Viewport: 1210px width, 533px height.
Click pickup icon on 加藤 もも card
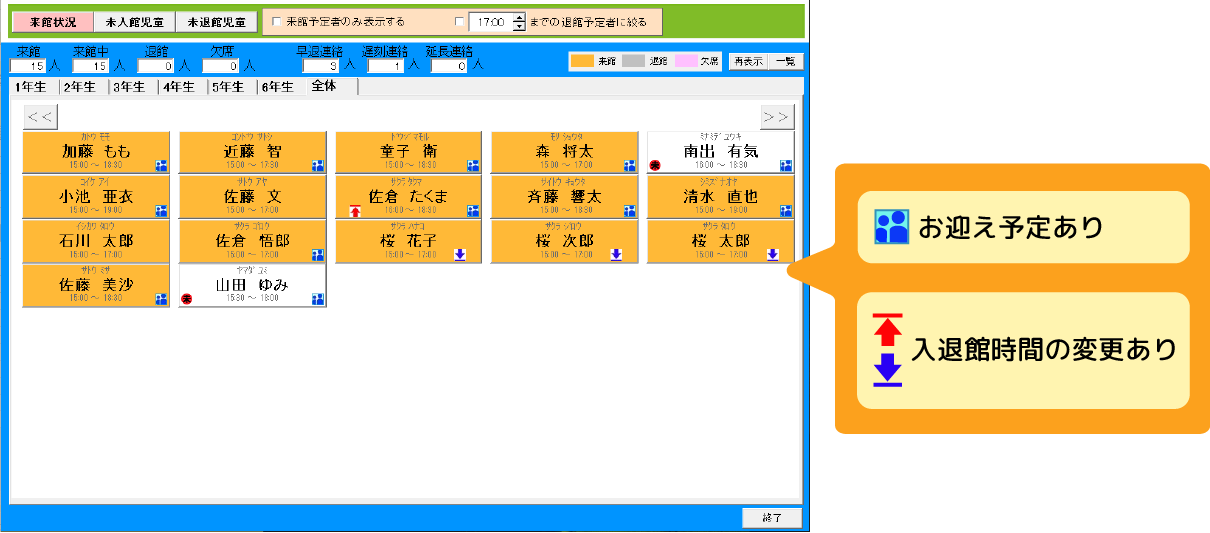pos(161,166)
